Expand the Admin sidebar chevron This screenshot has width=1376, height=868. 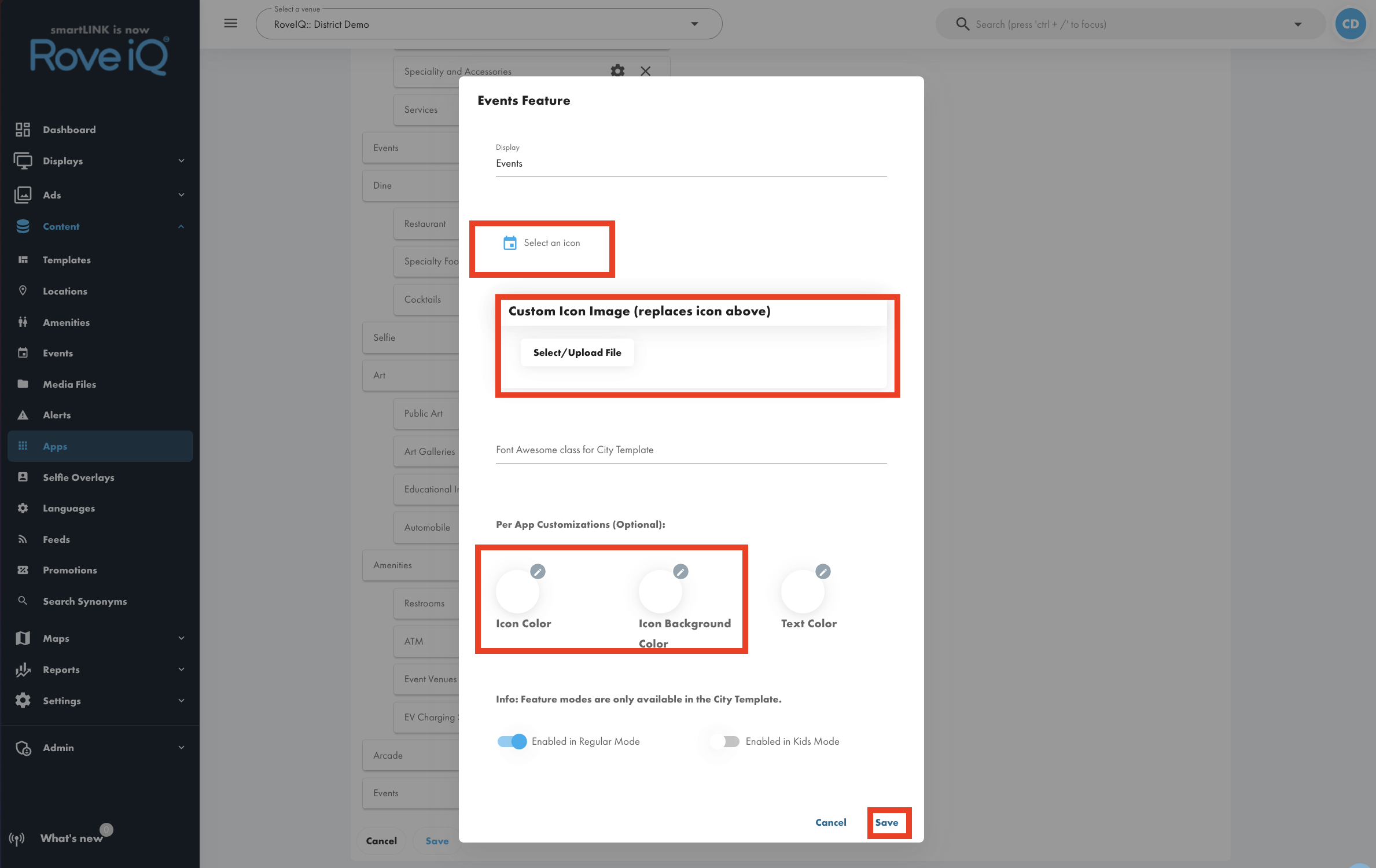[x=181, y=748]
